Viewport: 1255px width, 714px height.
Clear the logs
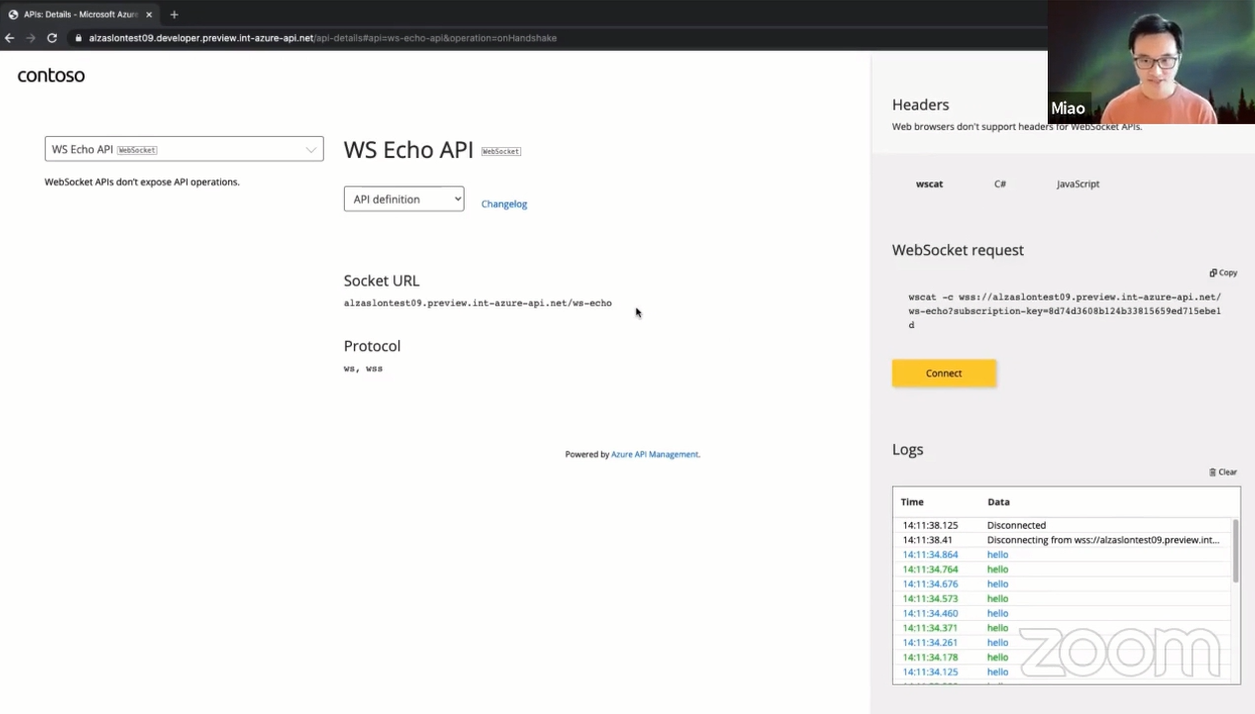click(1223, 472)
